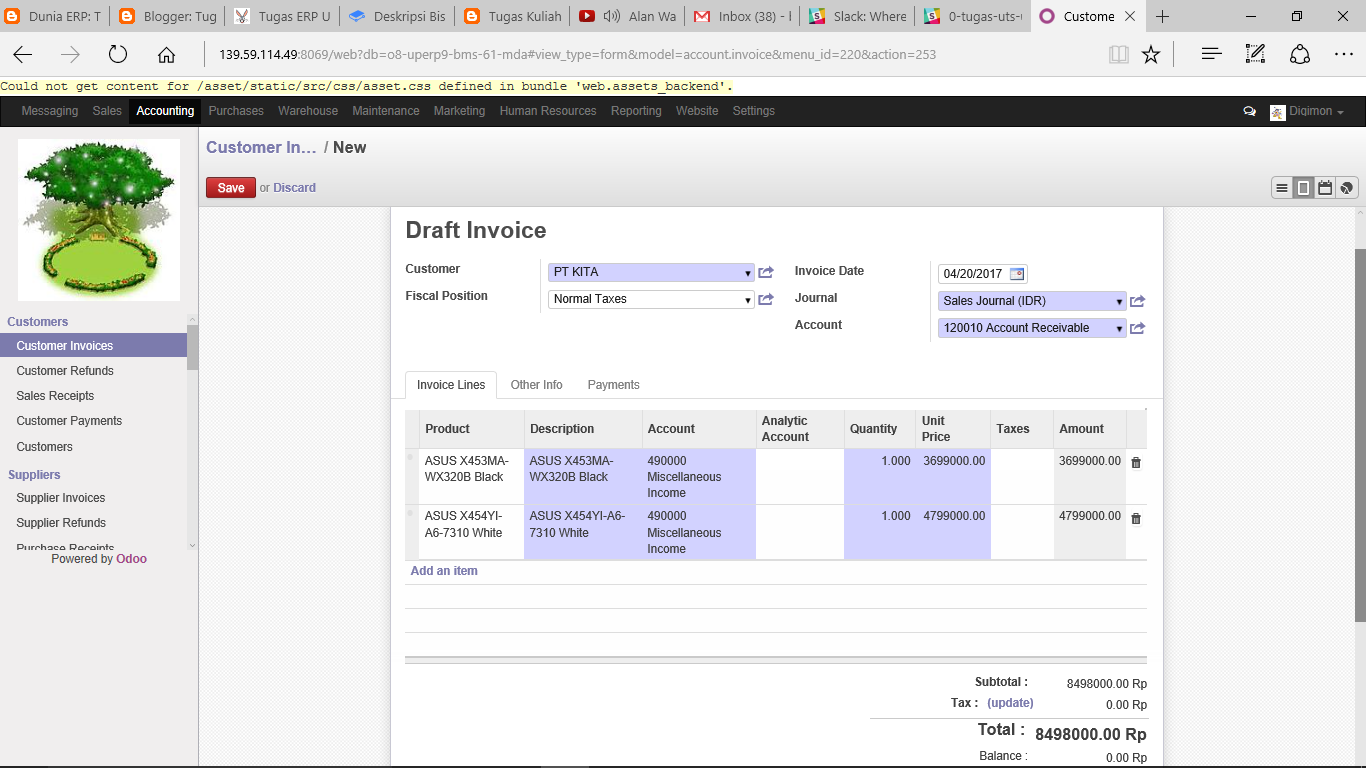Open Fiscal Position record link icon
Image resolution: width=1366 pixels, height=768 pixels.
click(766, 299)
